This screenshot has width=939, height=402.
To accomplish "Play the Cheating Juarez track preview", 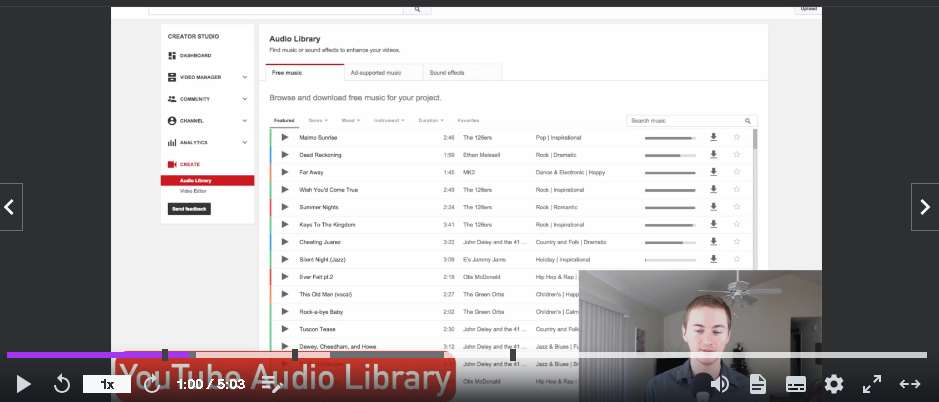I will (x=285, y=241).
